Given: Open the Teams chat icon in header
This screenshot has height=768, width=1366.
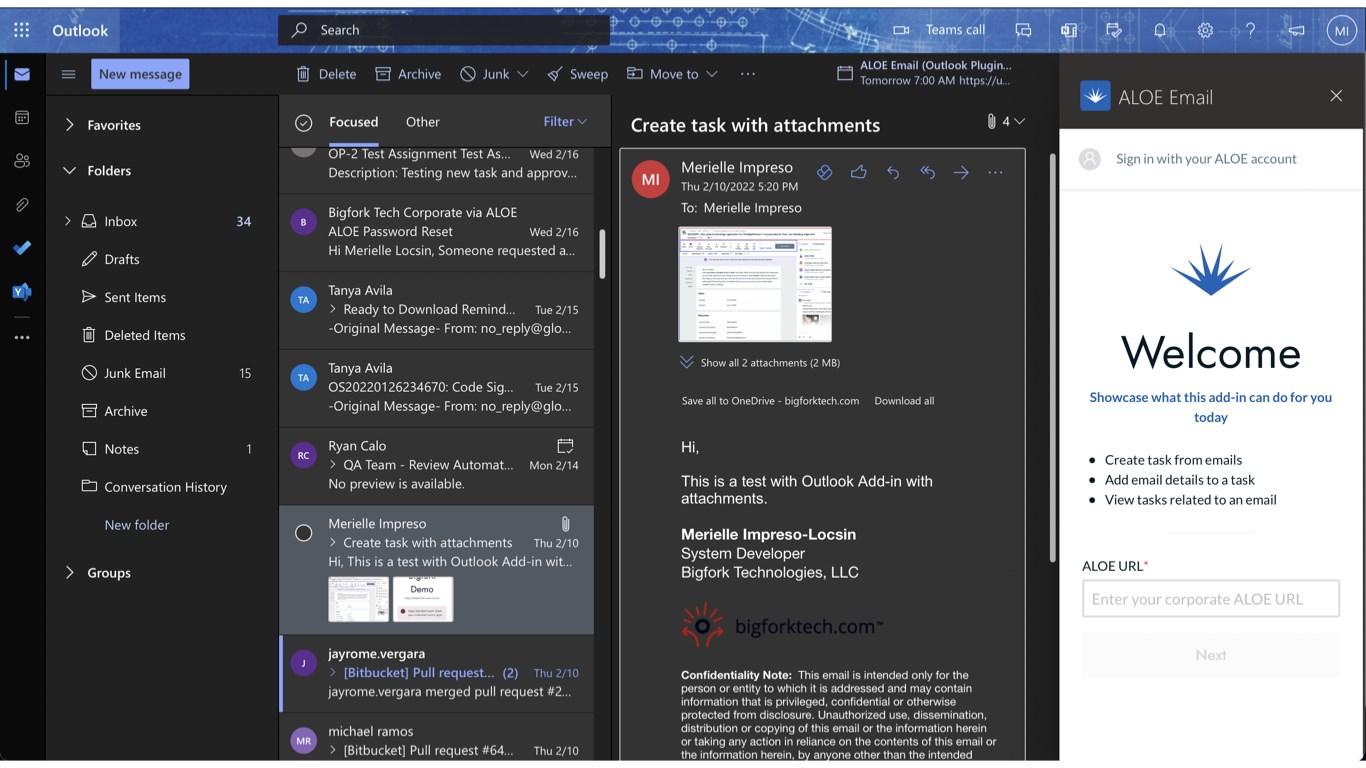Looking at the screenshot, I should [1023, 30].
